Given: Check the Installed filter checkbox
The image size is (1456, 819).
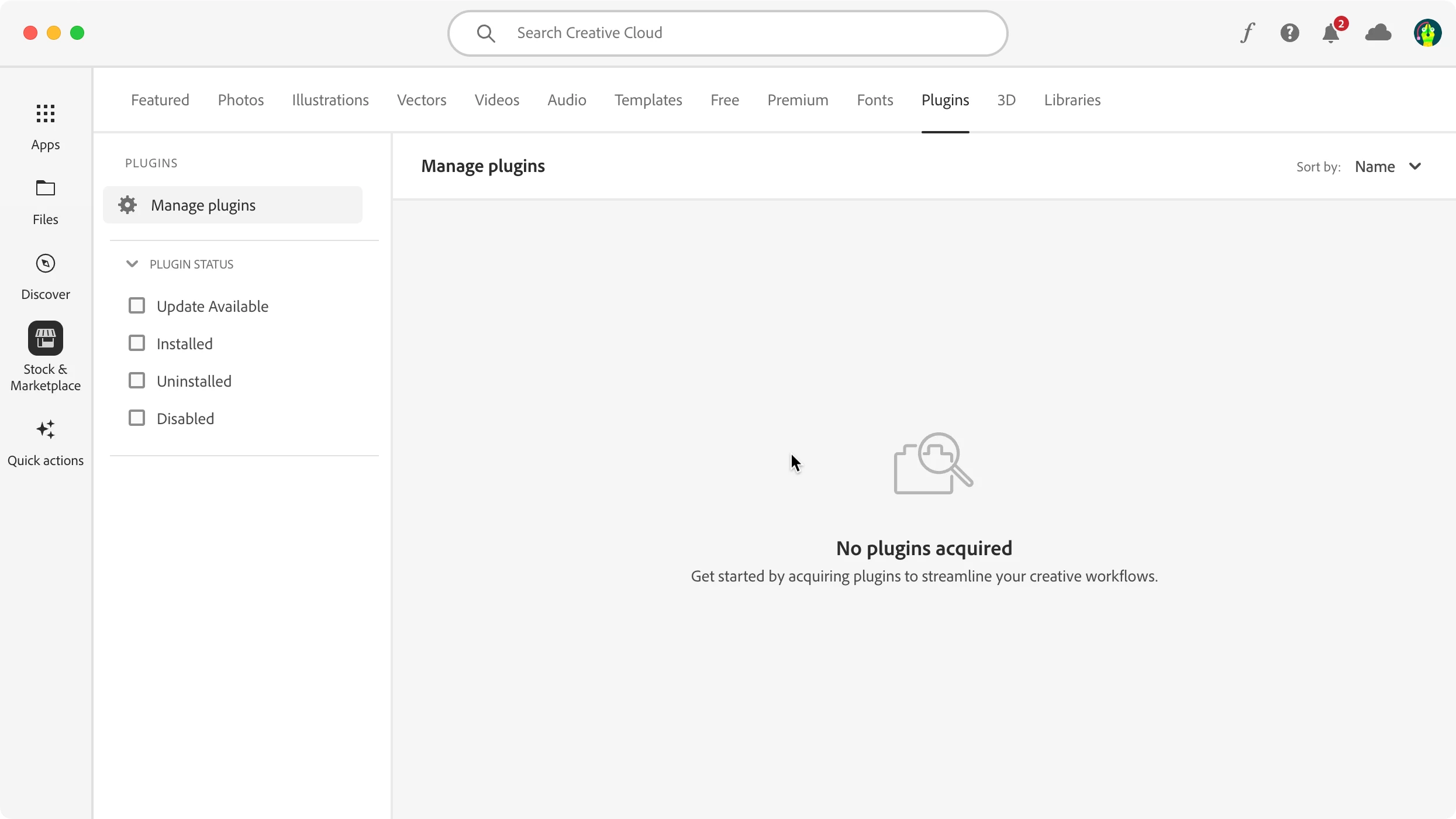Looking at the screenshot, I should pos(137,343).
